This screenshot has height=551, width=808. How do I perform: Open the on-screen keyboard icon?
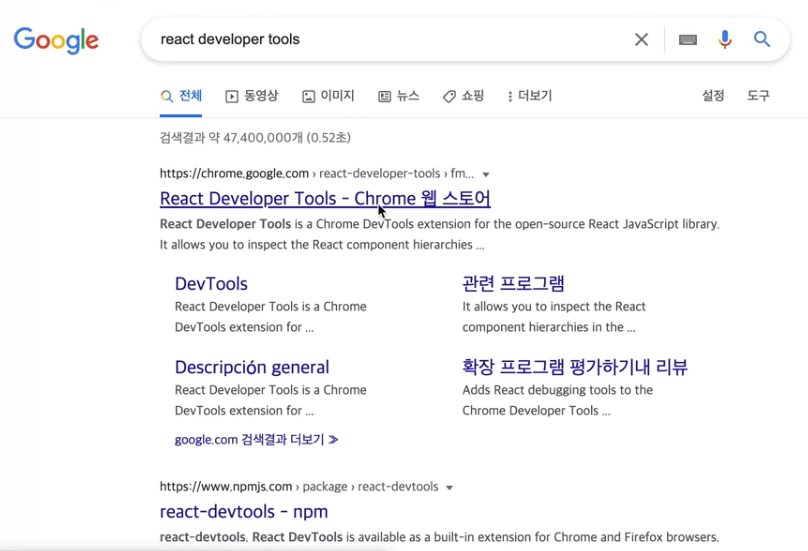688,40
